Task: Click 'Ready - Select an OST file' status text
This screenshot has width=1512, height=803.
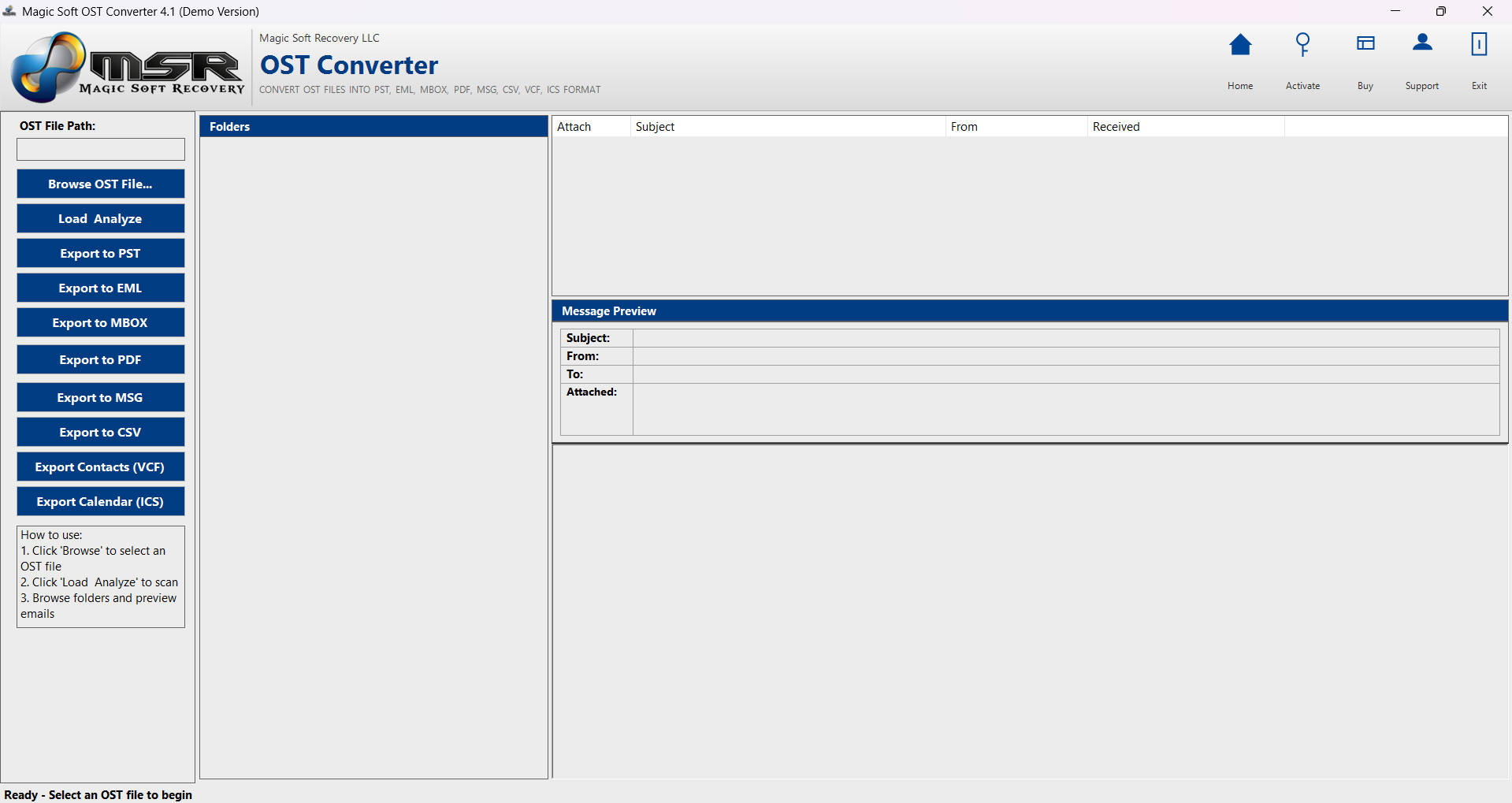Action: coord(98,794)
